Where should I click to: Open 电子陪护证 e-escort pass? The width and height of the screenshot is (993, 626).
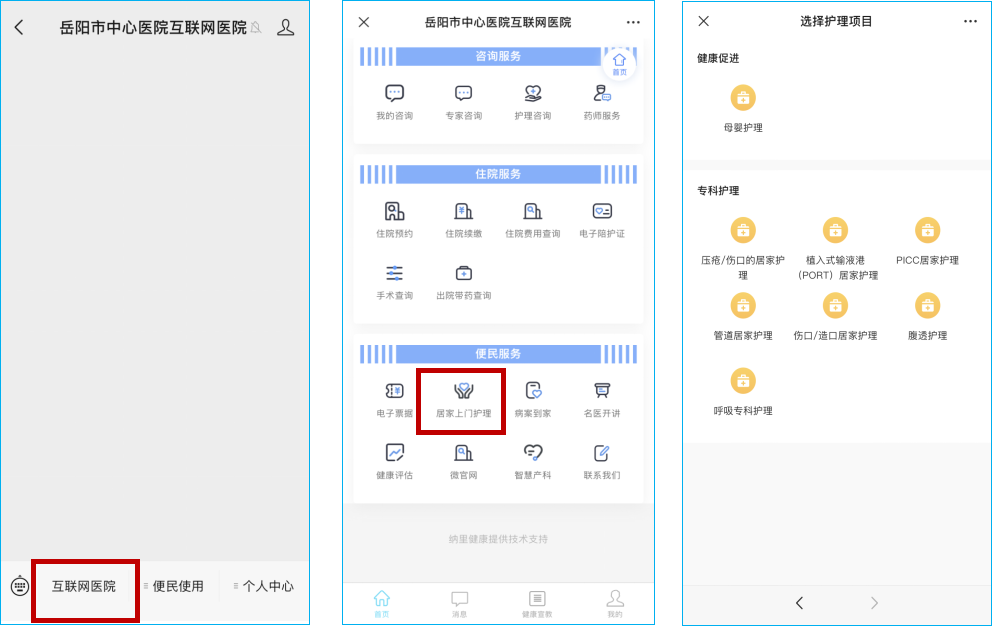click(x=602, y=220)
